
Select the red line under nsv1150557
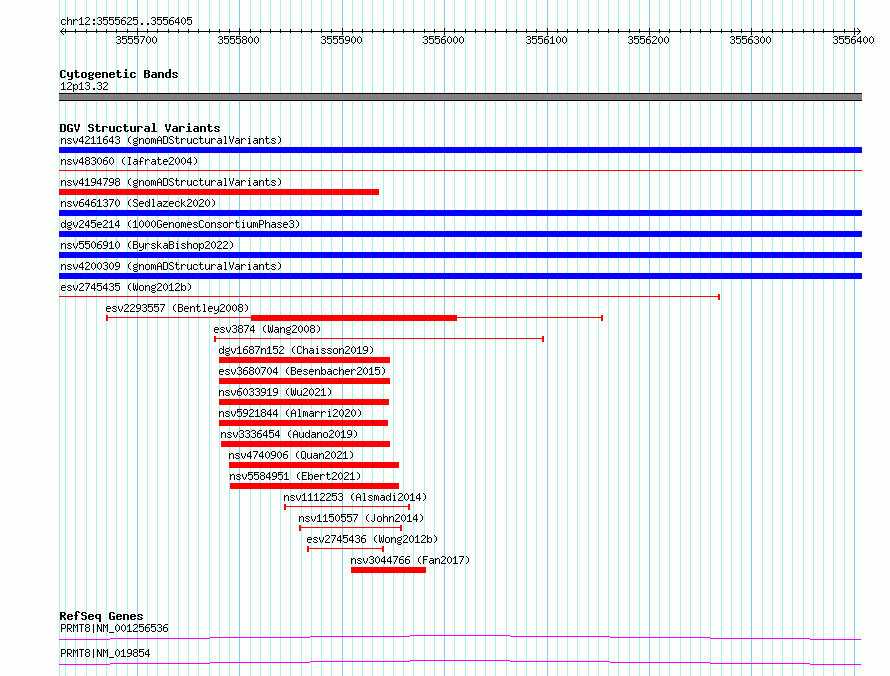coord(350,528)
